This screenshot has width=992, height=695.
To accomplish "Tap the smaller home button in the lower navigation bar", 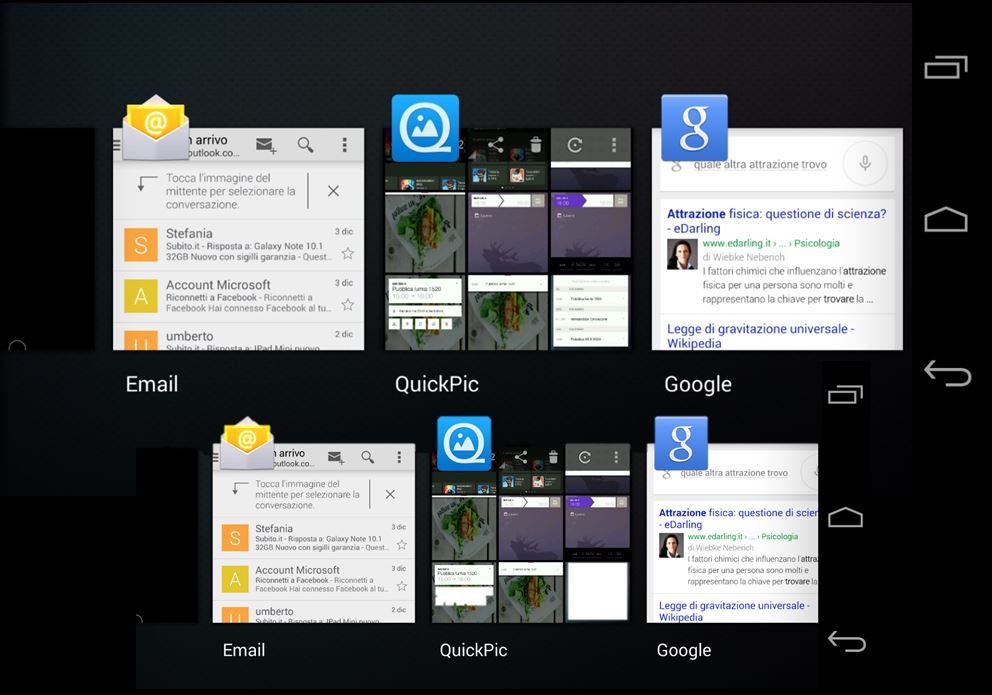I will pyautogui.click(x=845, y=517).
